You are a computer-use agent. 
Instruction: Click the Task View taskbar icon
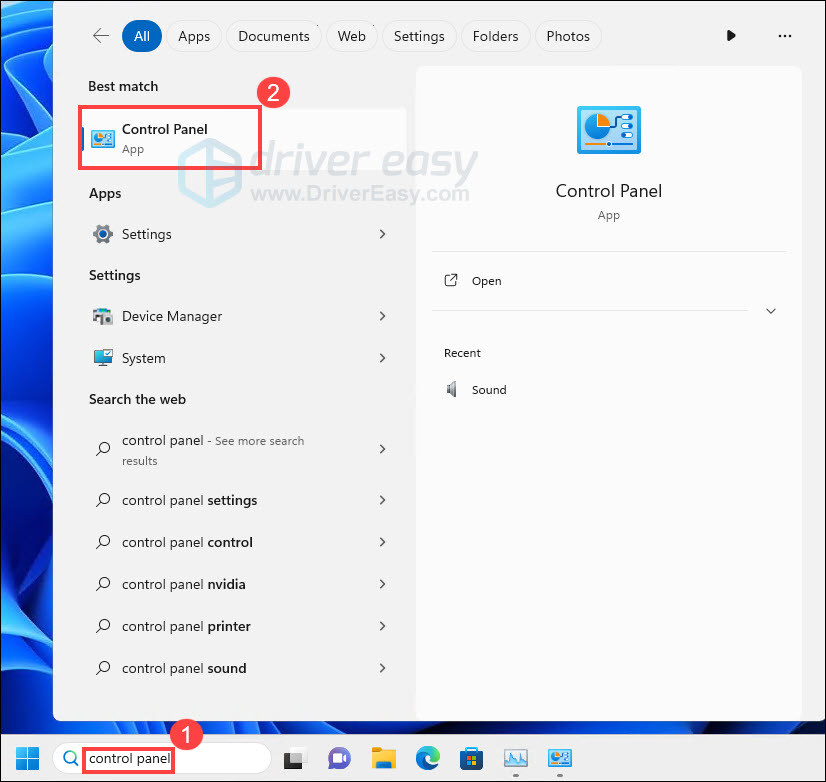coord(296,758)
